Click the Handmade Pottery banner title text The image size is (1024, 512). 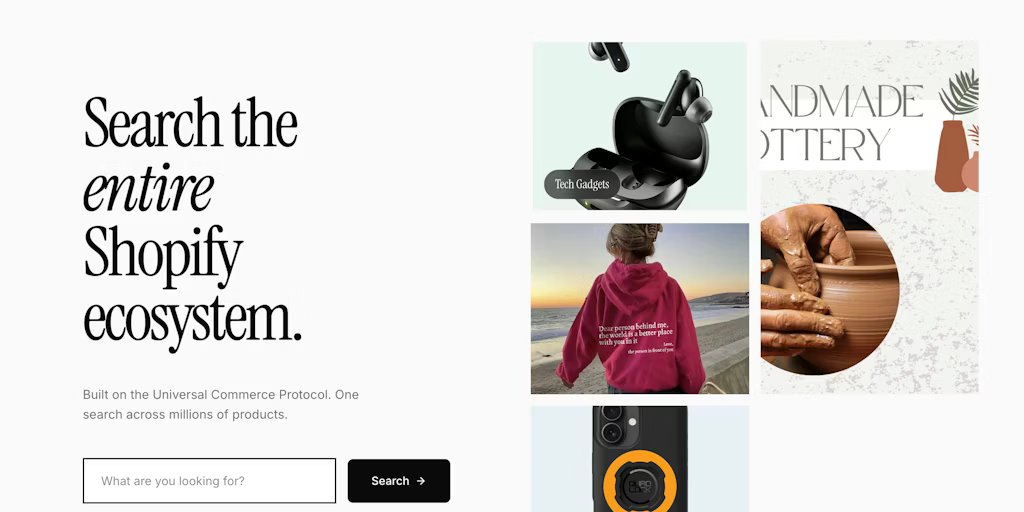tap(842, 124)
